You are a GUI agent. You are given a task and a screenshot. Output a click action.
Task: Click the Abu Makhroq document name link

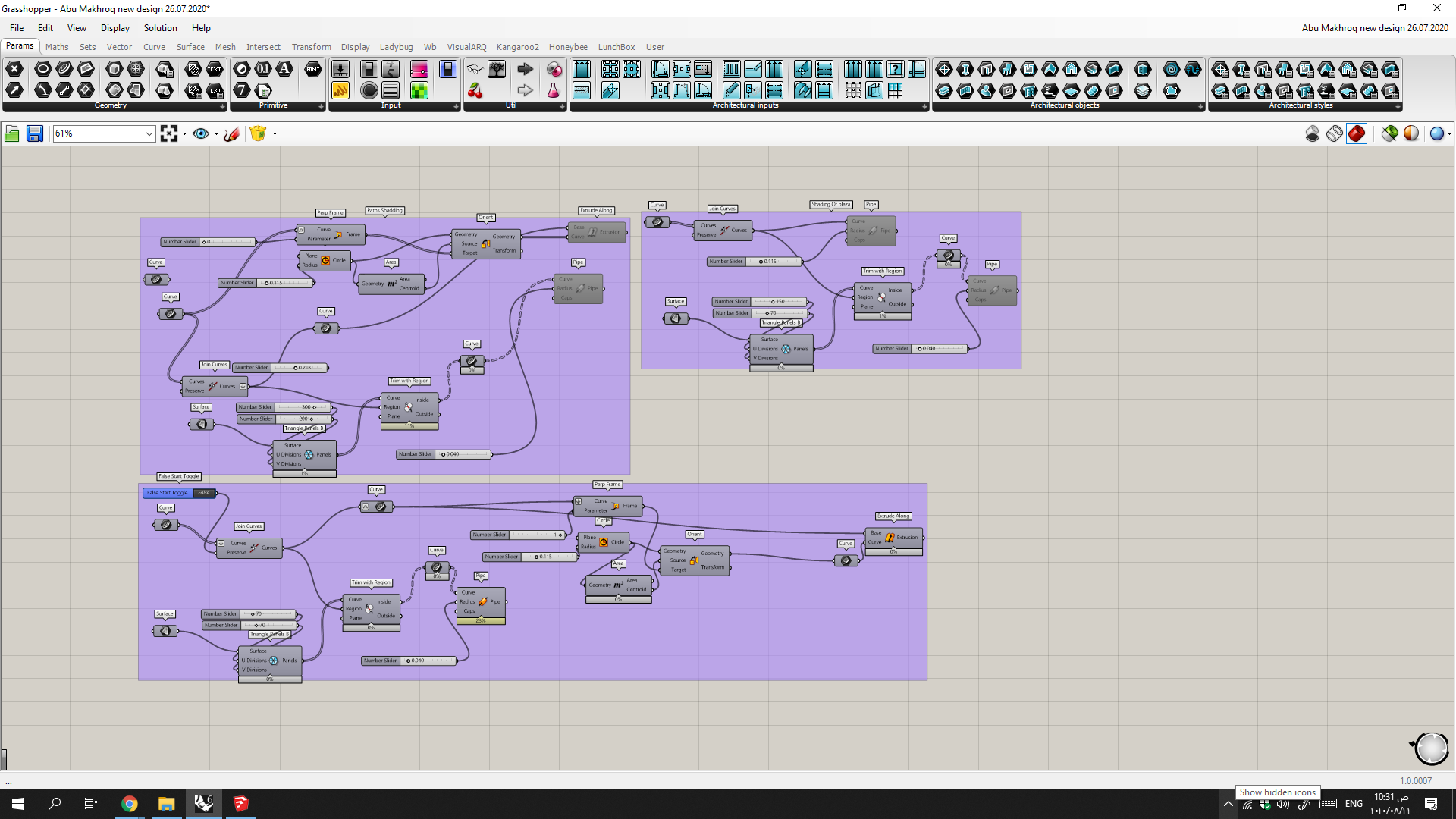click(x=1374, y=28)
